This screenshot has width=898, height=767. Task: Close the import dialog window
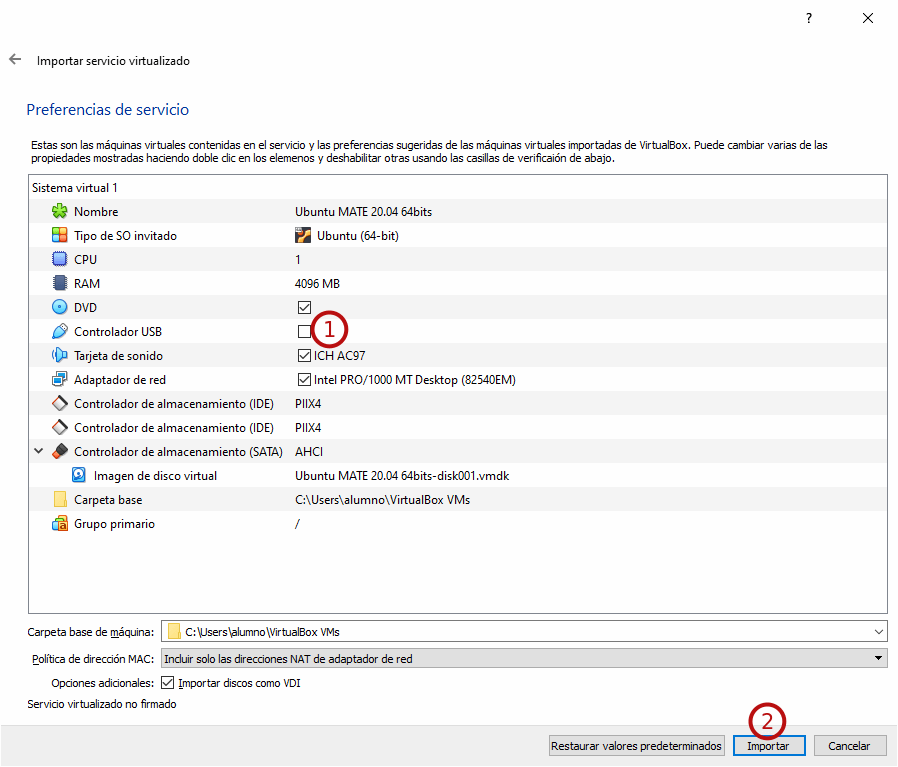(x=868, y=18)
